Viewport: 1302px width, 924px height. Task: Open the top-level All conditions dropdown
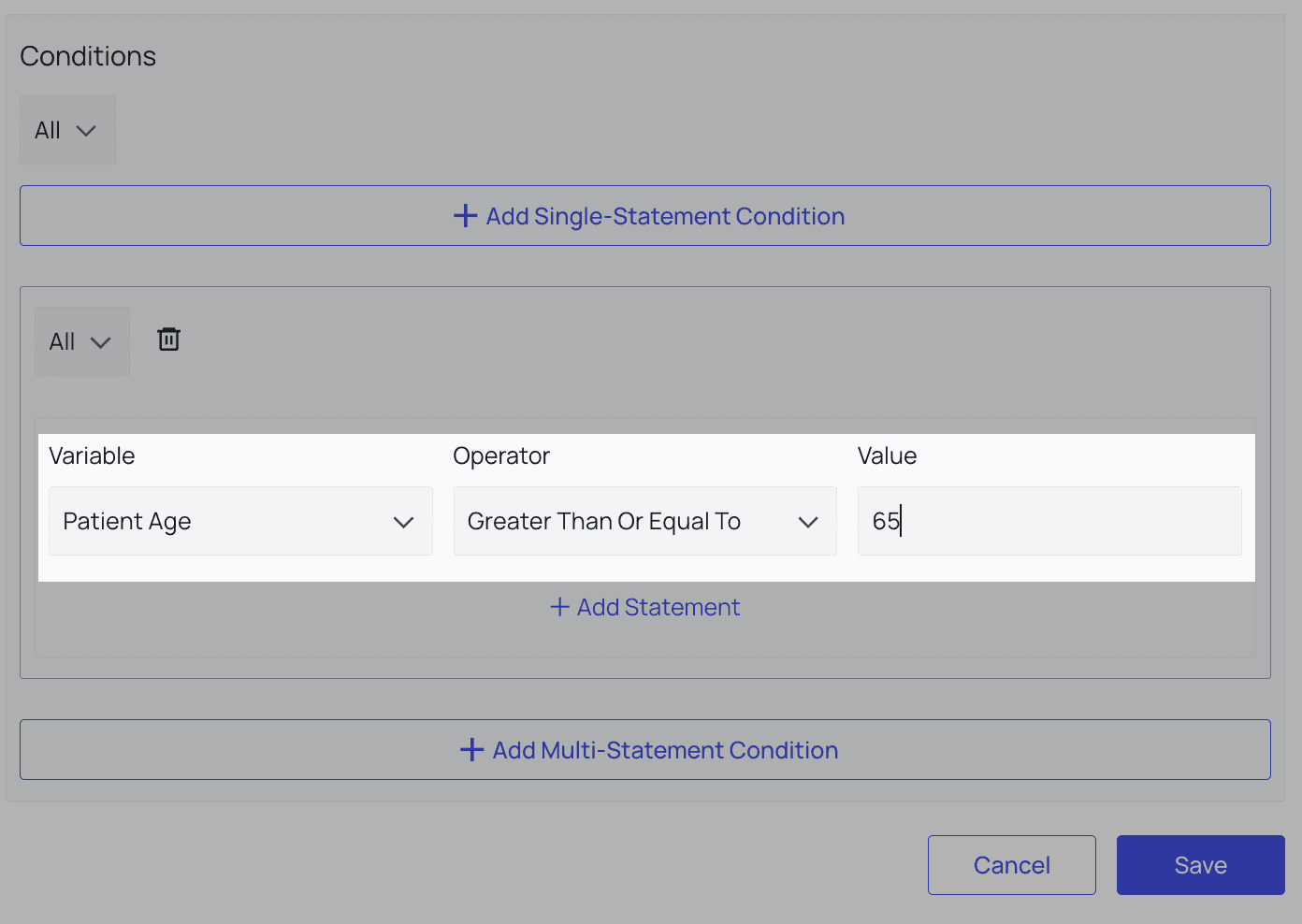pos(67,131)
